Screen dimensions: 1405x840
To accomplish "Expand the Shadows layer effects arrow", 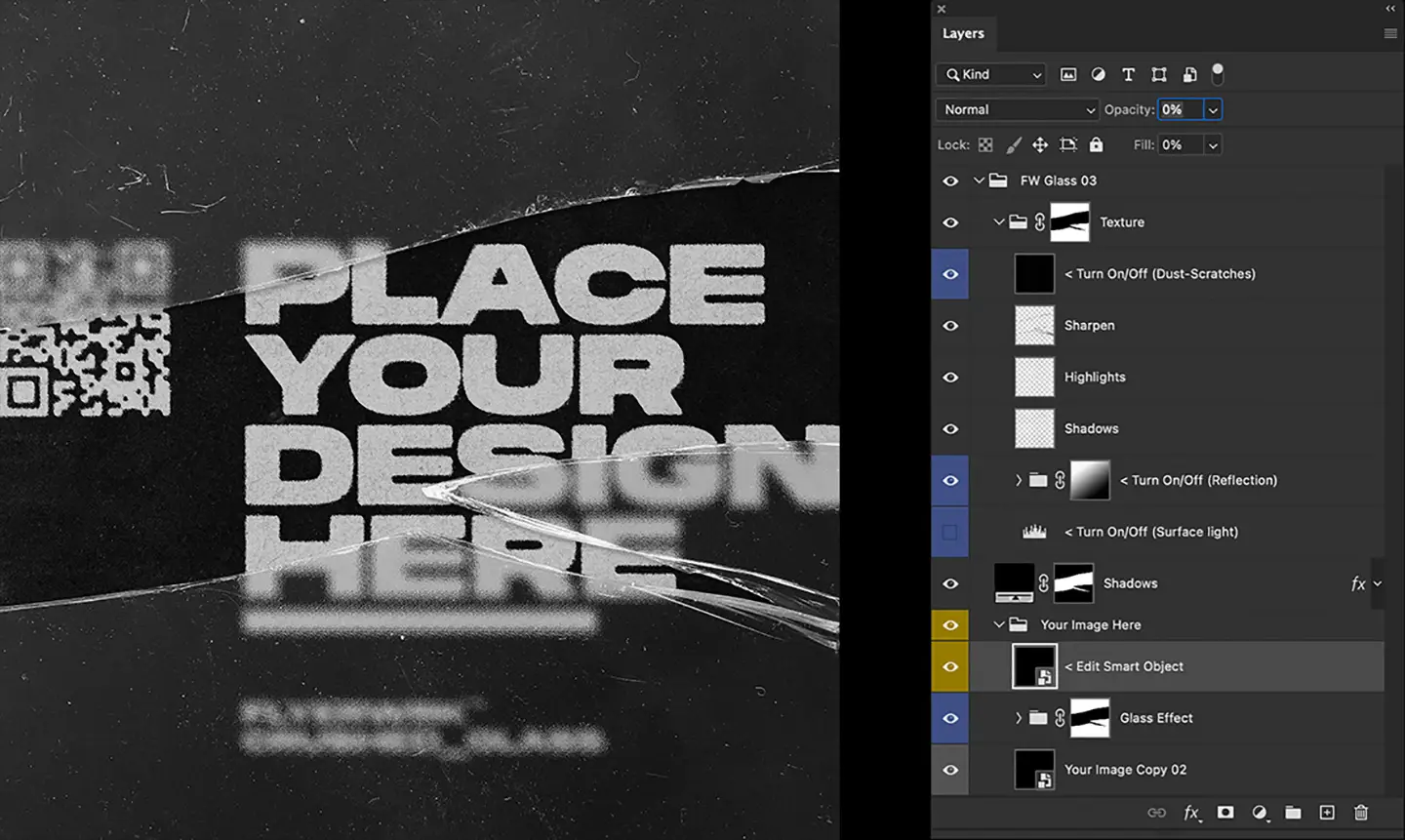I will (1377, 583).
